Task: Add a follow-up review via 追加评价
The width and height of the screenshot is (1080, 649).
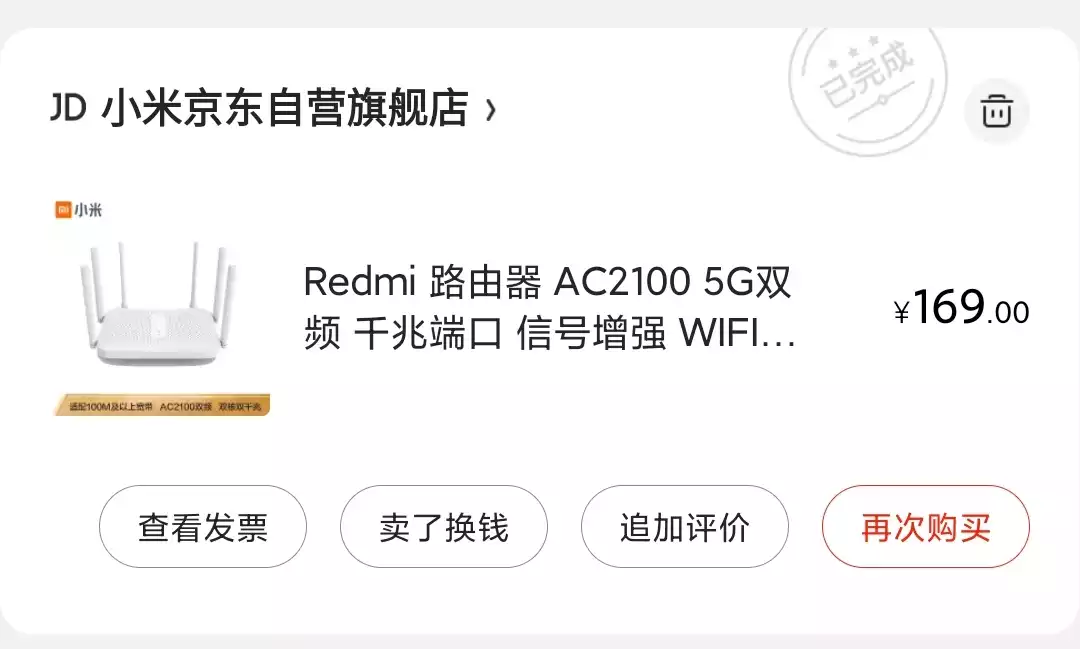Action: (x=685, y=527)
